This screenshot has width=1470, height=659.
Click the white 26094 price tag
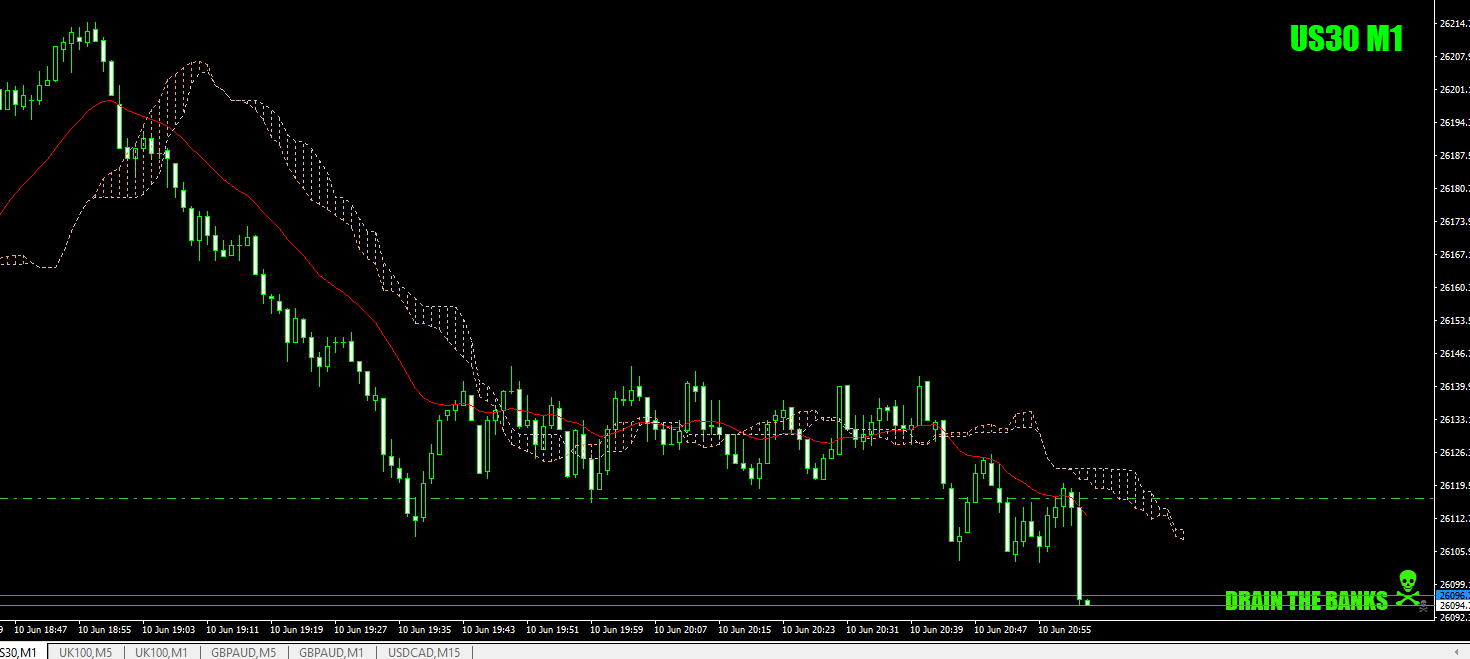(x=1453, y=605)
